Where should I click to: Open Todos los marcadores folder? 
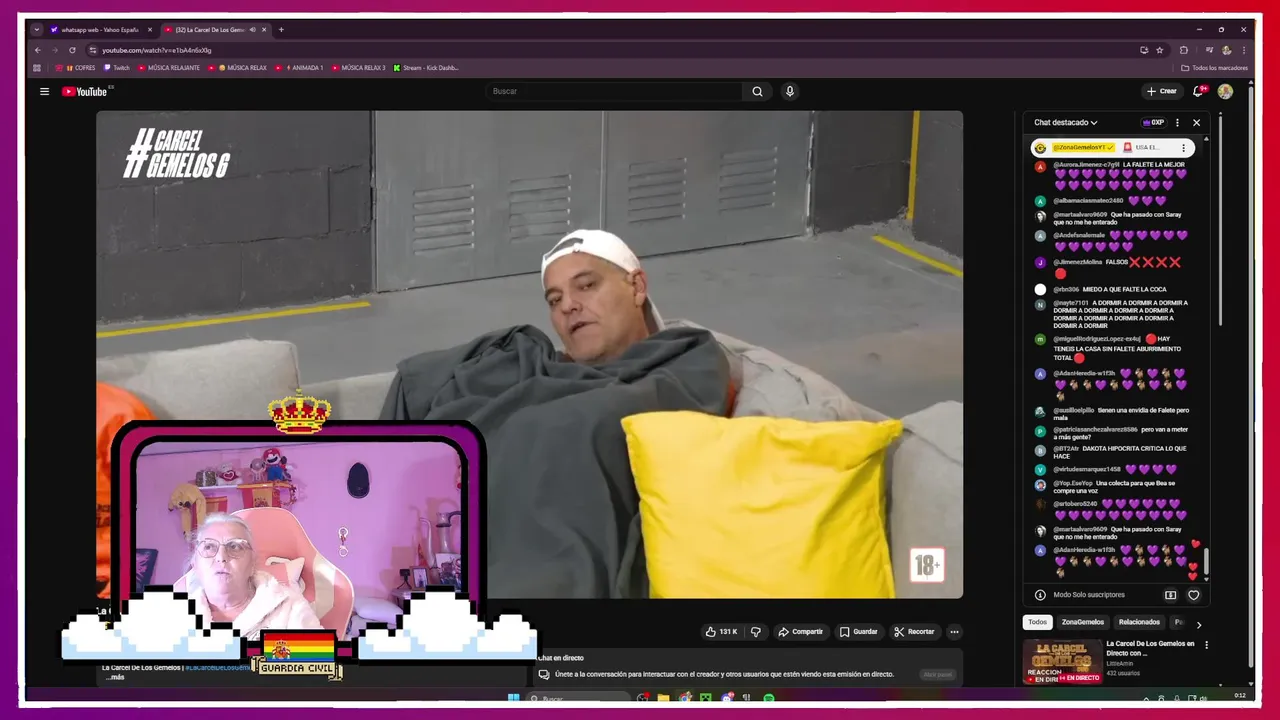(x=1214, y=68)
